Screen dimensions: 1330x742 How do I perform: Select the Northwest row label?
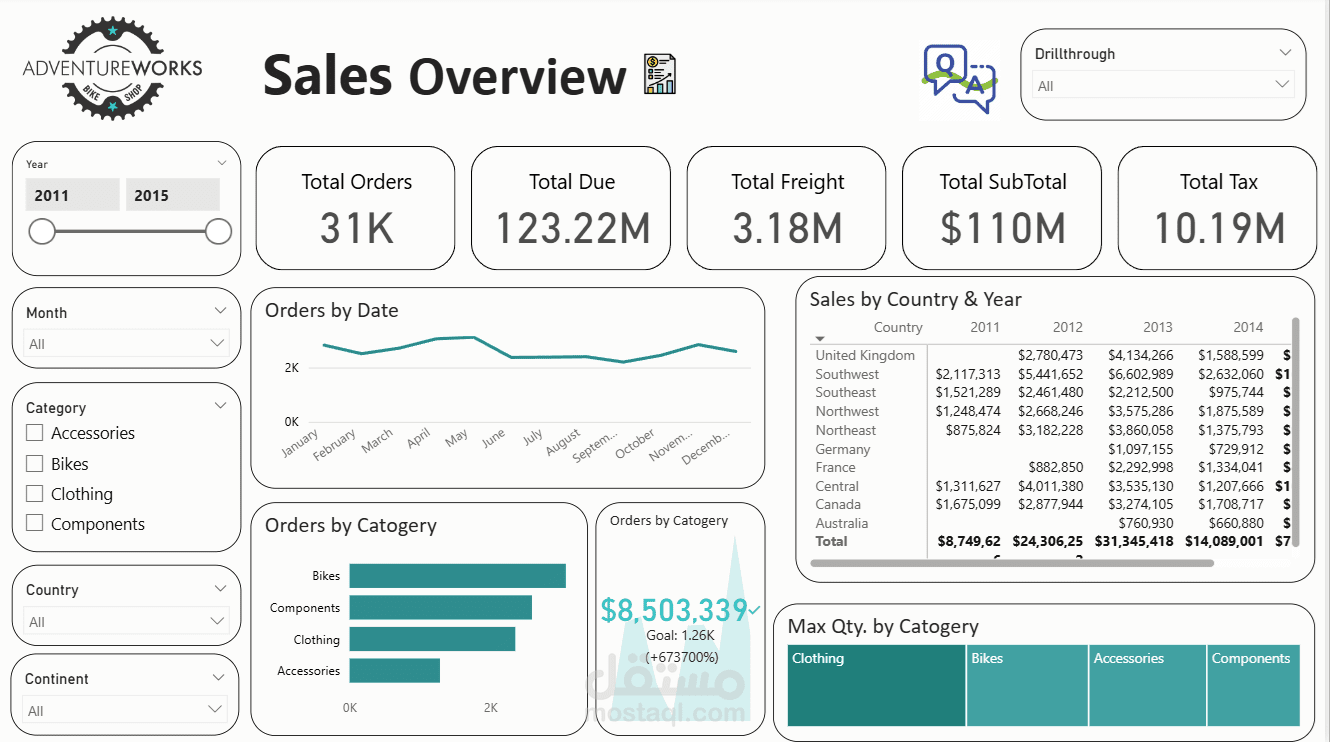click(847, 411)
